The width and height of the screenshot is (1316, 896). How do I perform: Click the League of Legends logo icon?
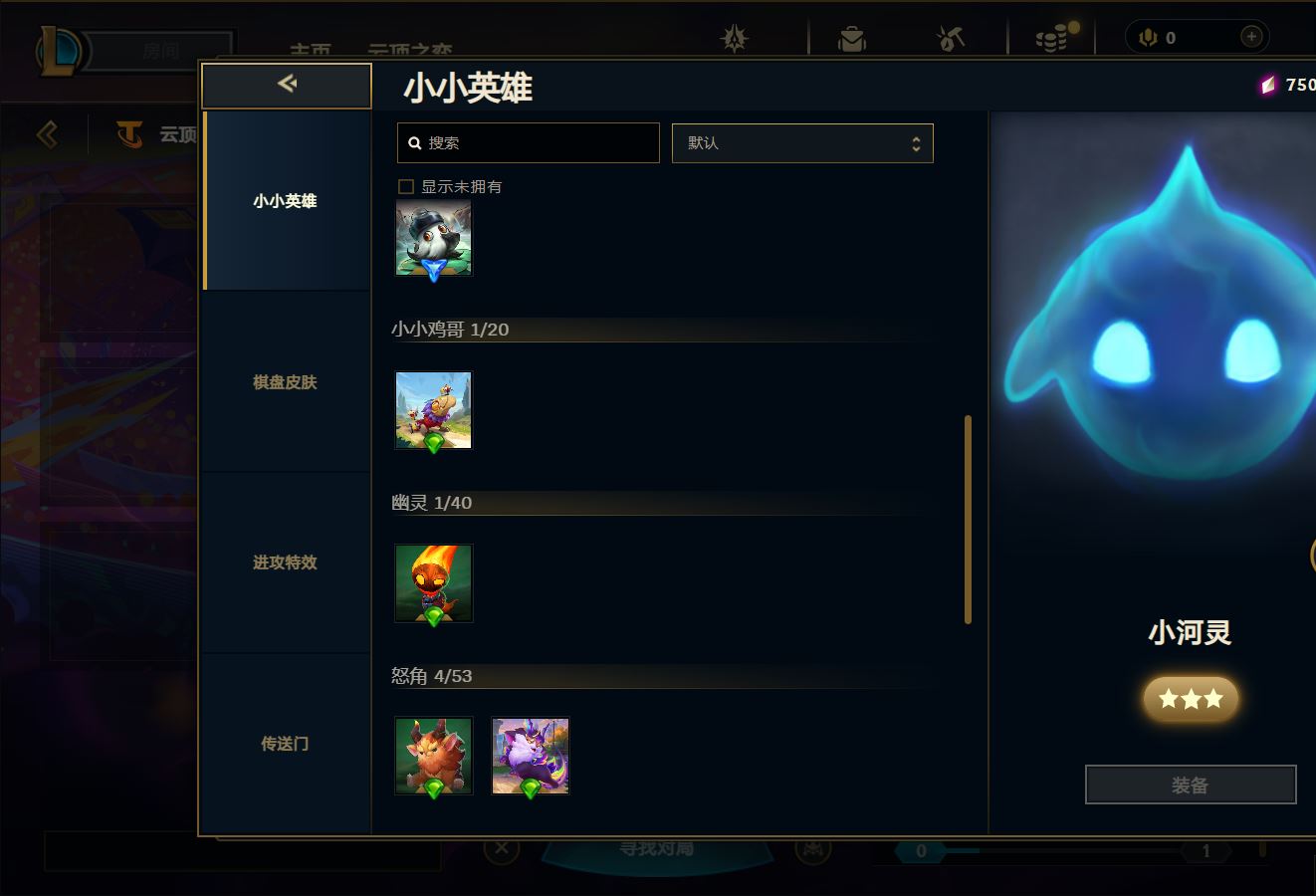pos(59,51)
